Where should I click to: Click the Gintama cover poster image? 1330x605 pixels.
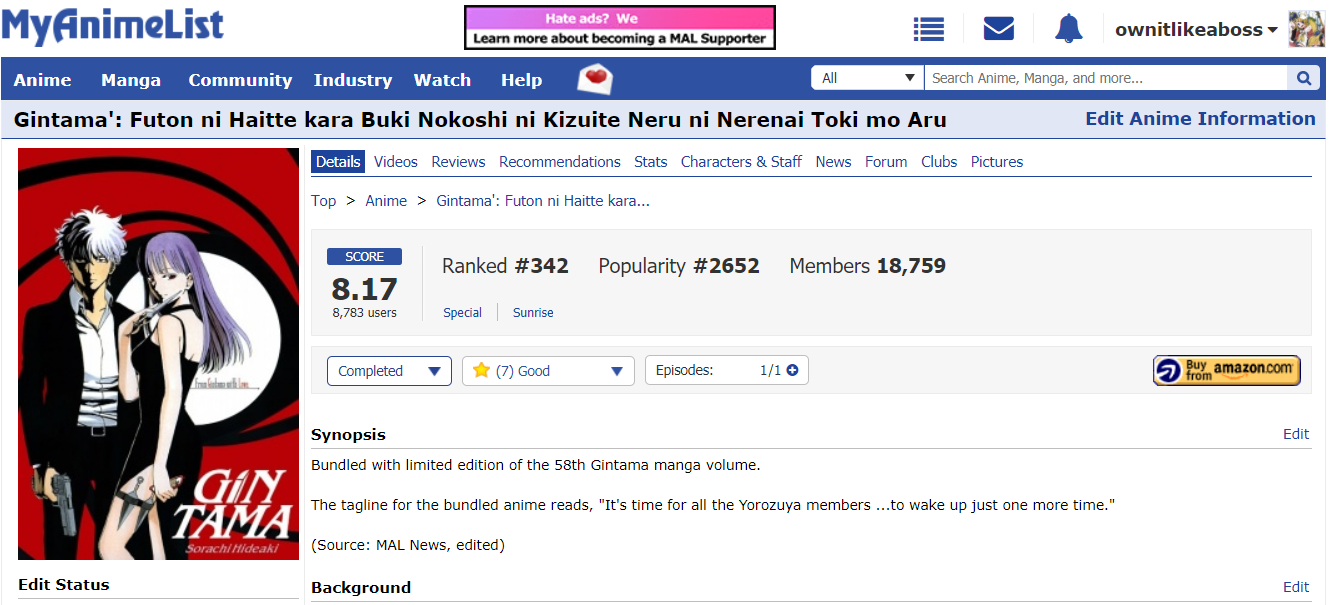click(x=158, y=354)
